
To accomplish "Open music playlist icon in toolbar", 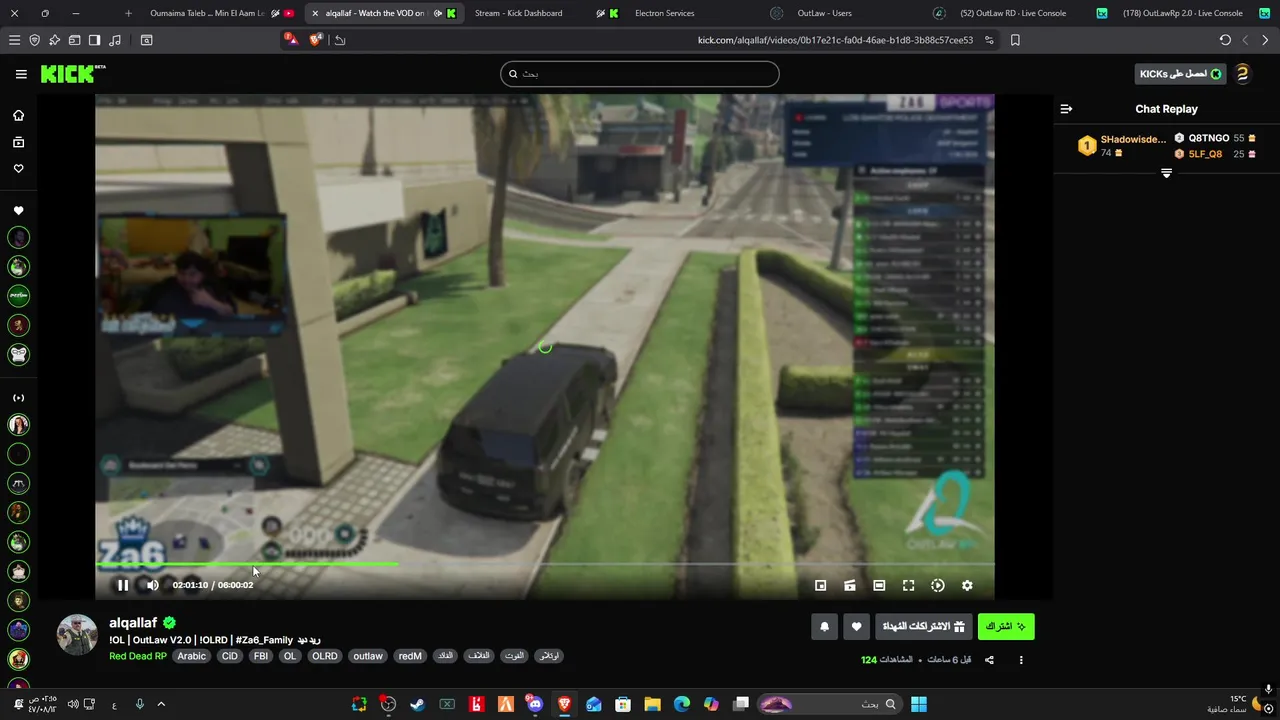I will pos(114,40).
